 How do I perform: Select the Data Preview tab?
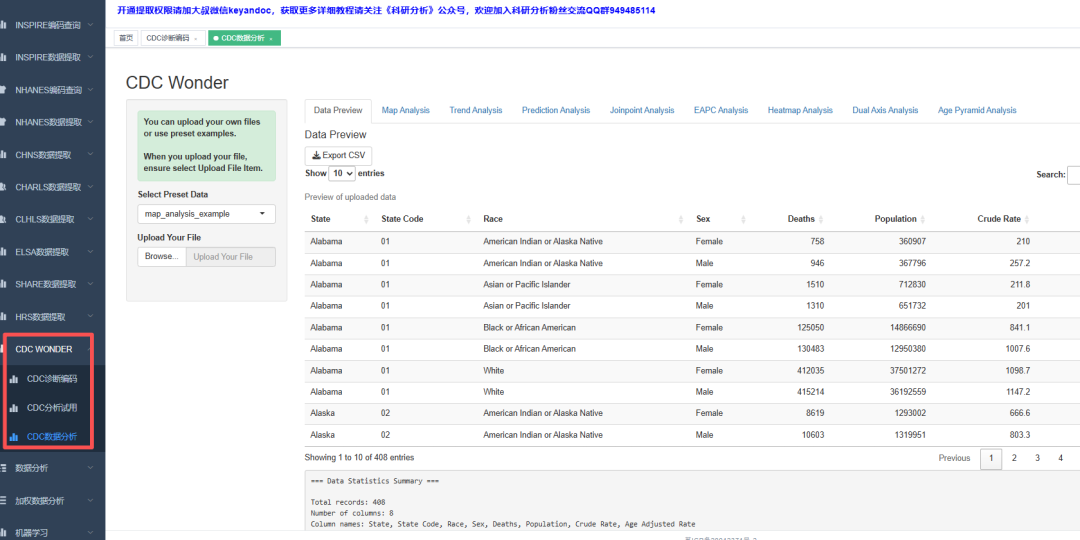(338, 110)
